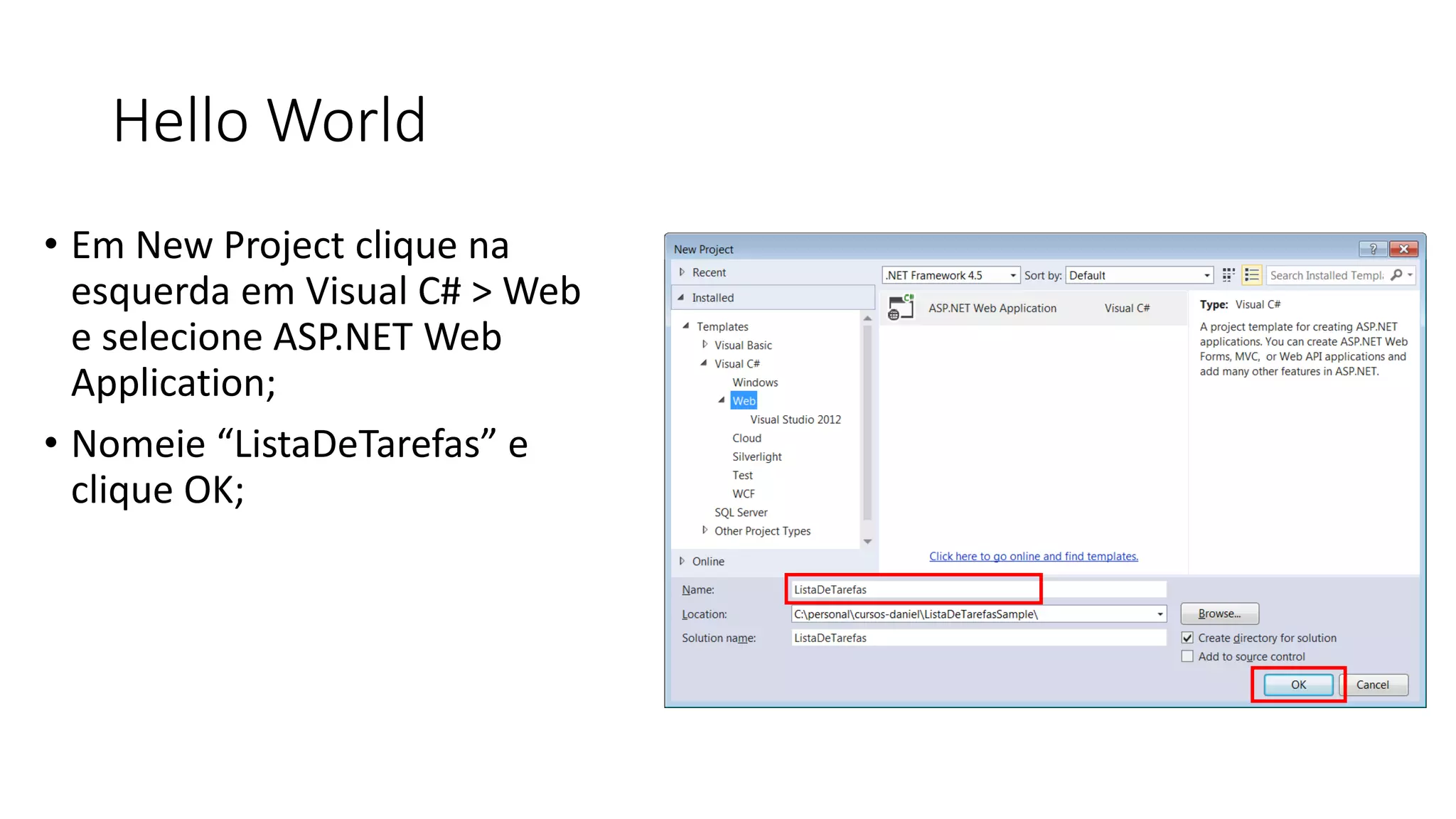Collapse the Installed section
This screenshot has height=819, width=1456.
tap(681, 297)
